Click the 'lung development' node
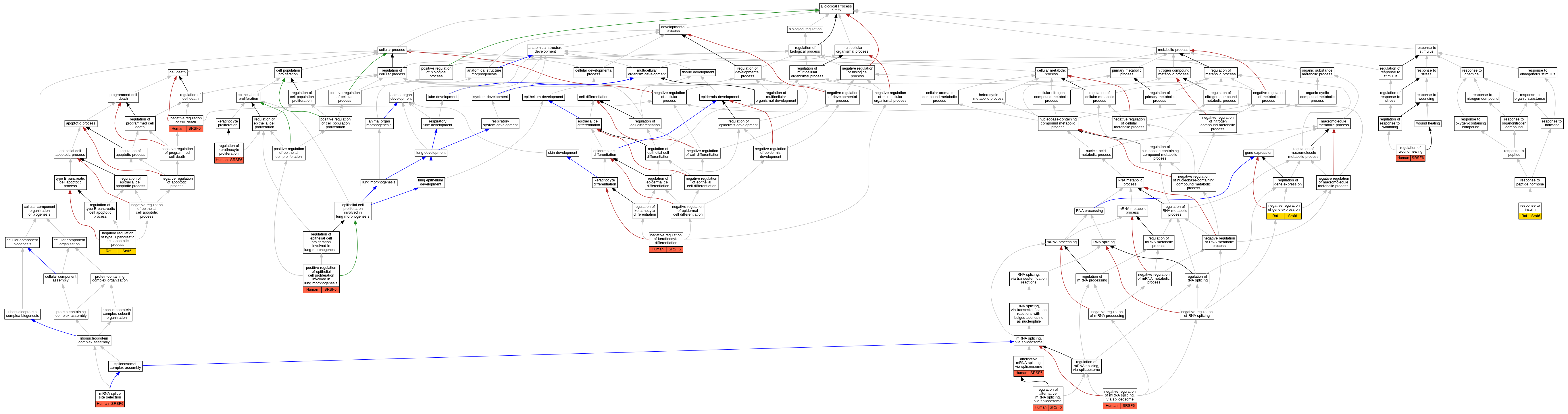The image size is (1568, 414). [x=431, y=153]
